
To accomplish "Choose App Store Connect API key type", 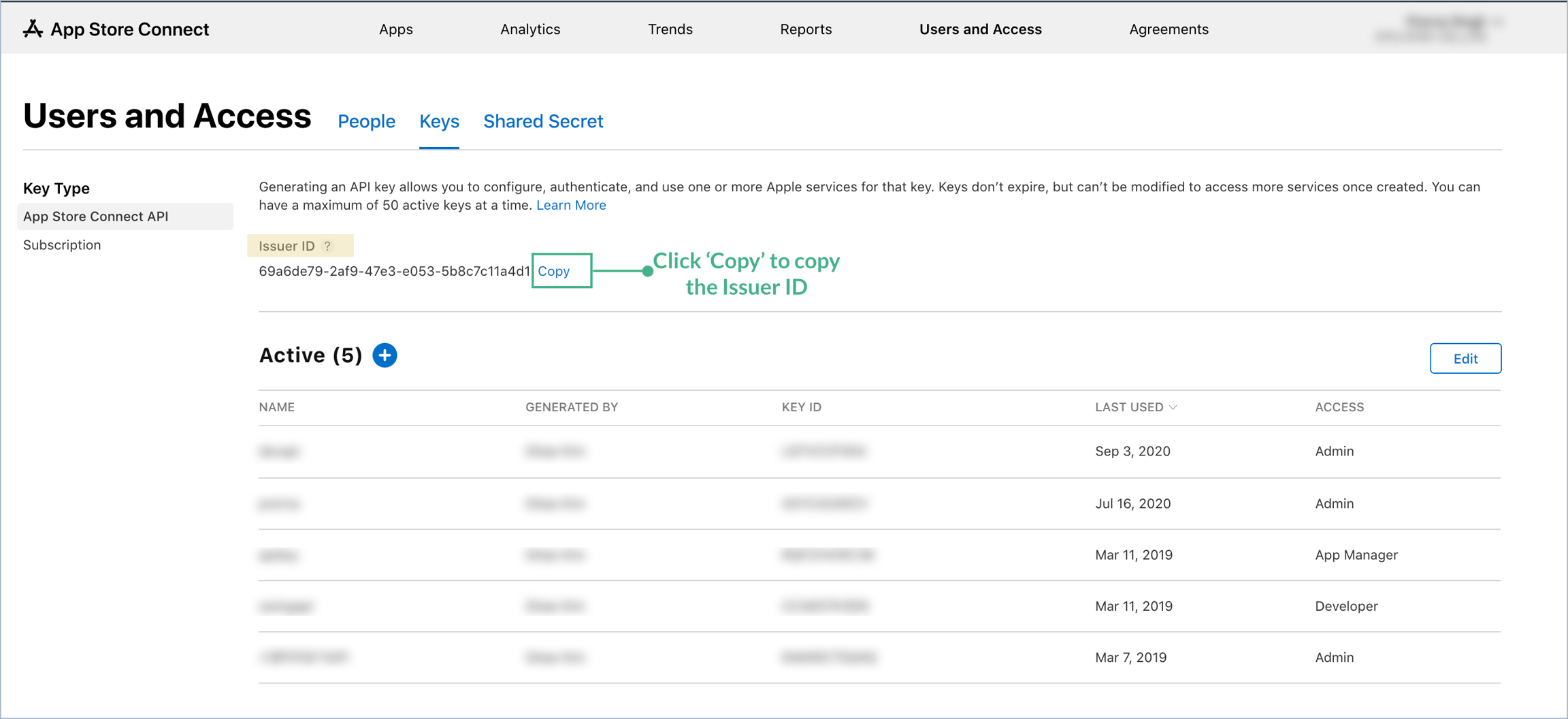I will 96,217.
